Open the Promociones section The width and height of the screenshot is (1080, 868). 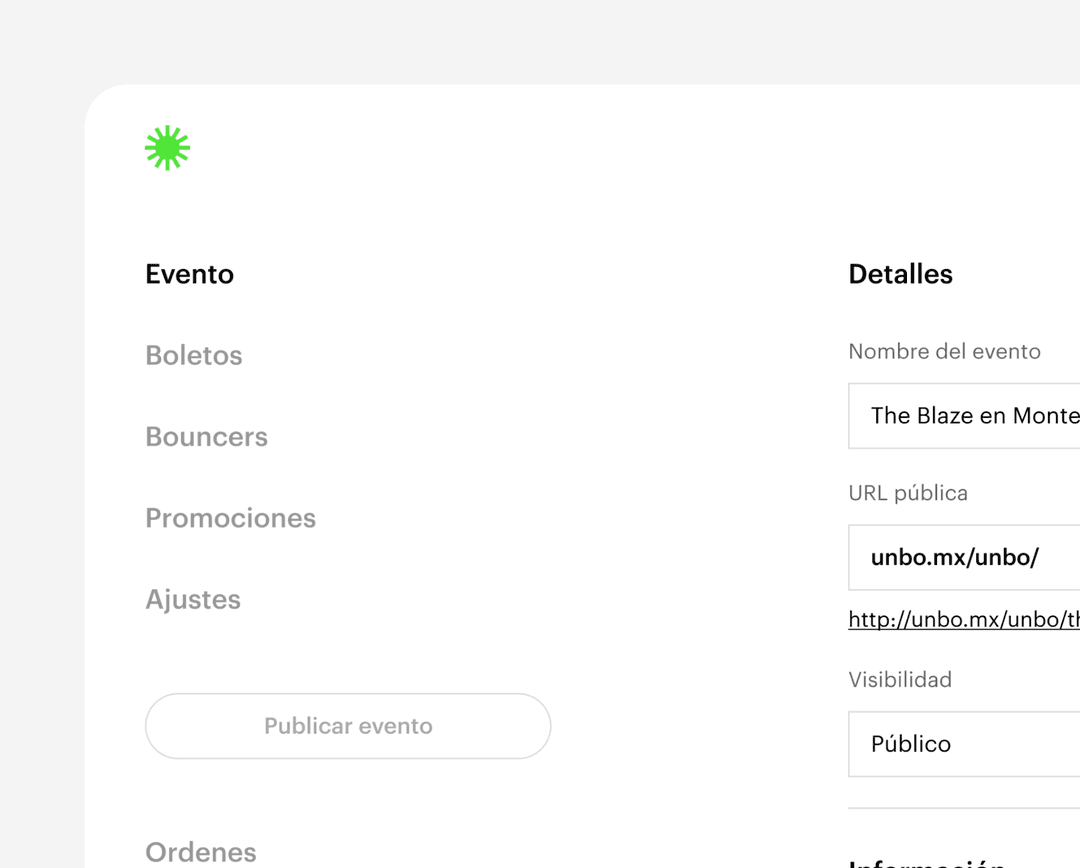230,518
